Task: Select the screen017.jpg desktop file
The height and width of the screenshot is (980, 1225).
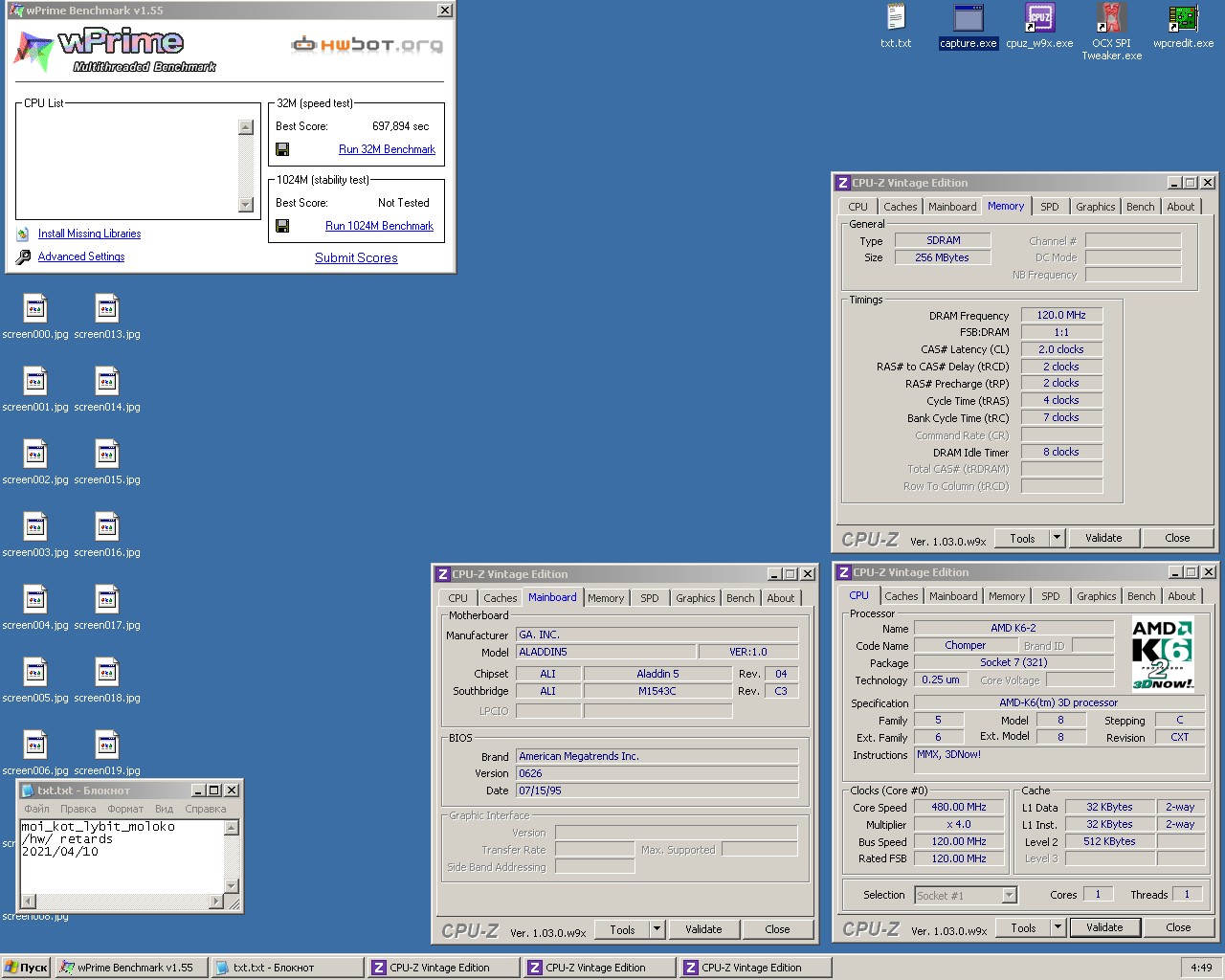Action: [x=107, y=608]
